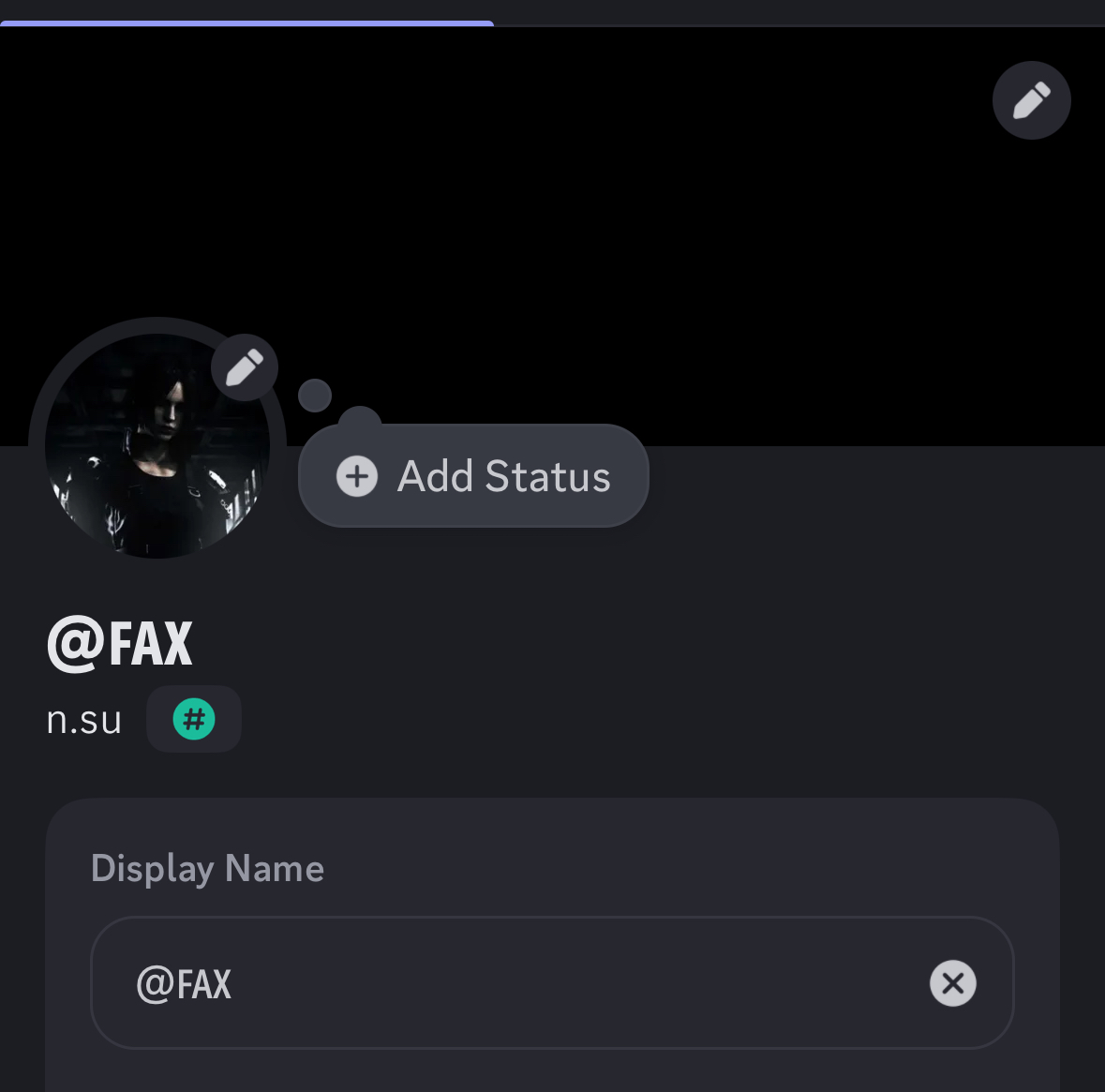This screenshot has height=1092, width=1105.
Task: Click the unfilled part of top progress bar
Action: click(797, 24)
